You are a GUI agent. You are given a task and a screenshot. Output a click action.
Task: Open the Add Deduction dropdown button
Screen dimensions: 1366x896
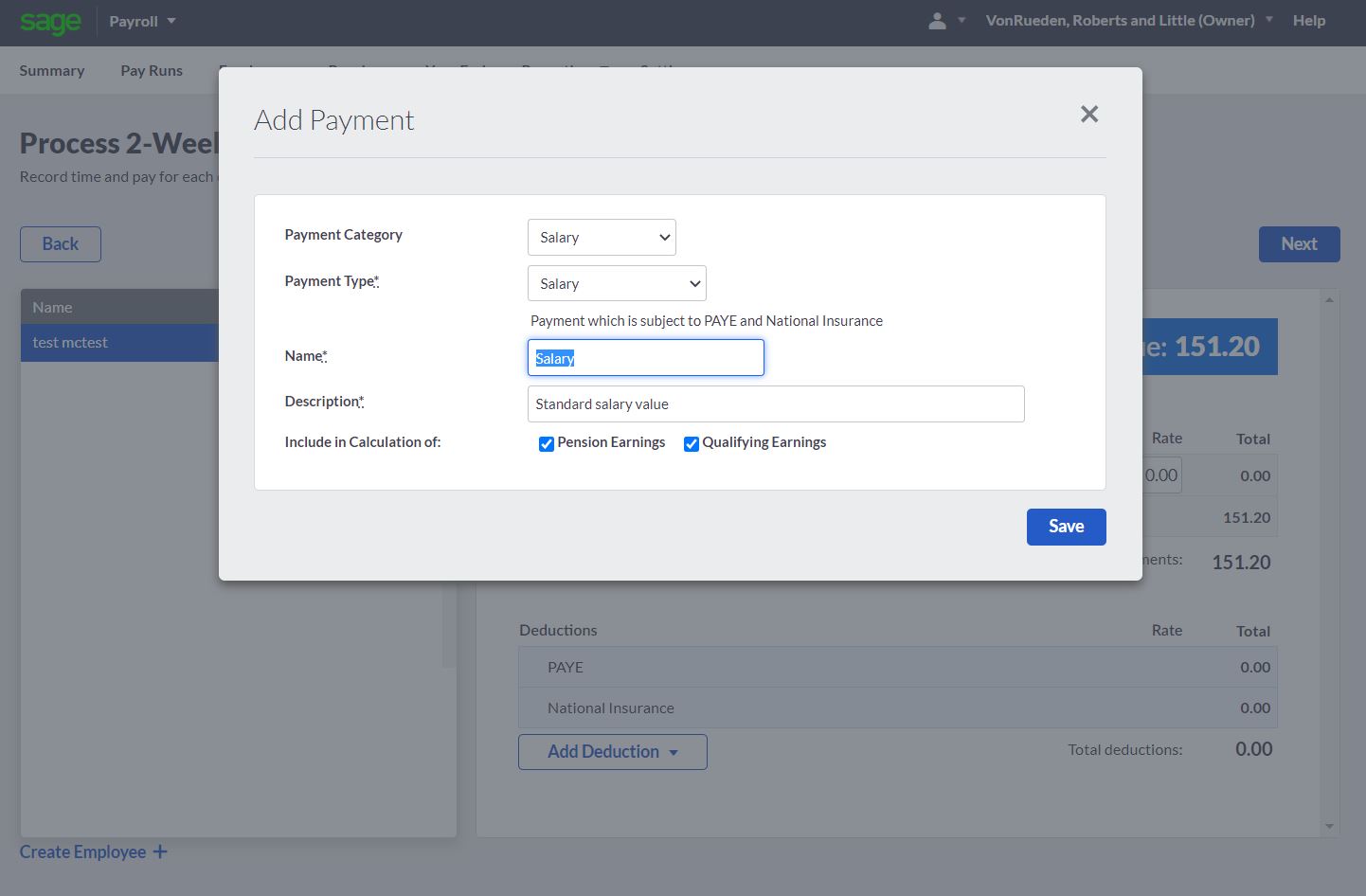tap(612, 752)
